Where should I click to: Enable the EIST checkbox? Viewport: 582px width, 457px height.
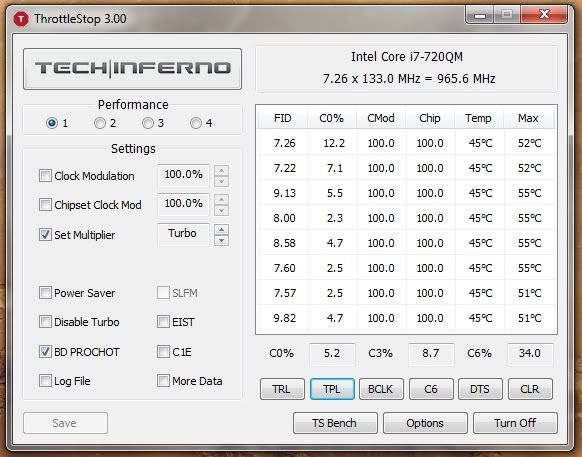coord(163,321)
